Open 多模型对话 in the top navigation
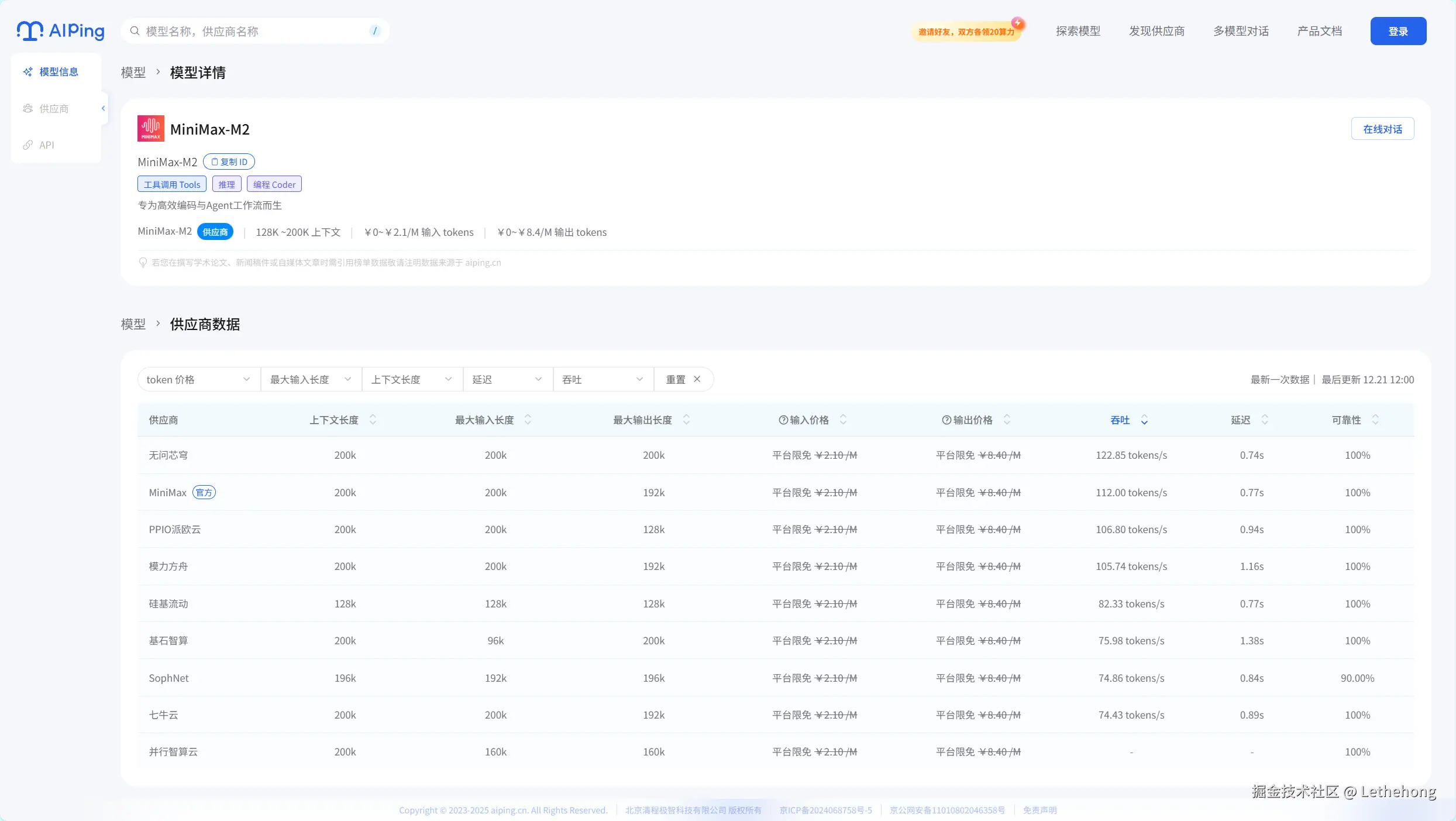The width and height of the screenshot is (1456, 821). (x=1240, y=31)
